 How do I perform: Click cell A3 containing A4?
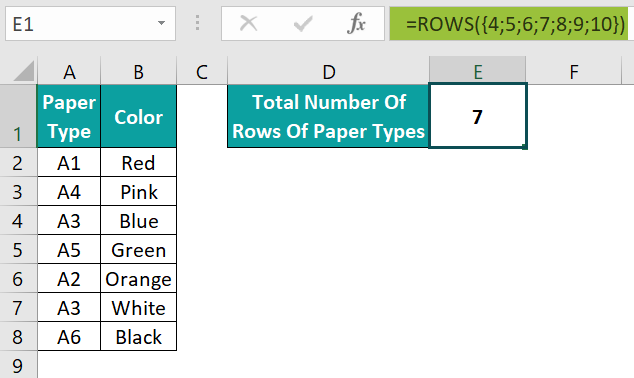[x=69, y=191]
